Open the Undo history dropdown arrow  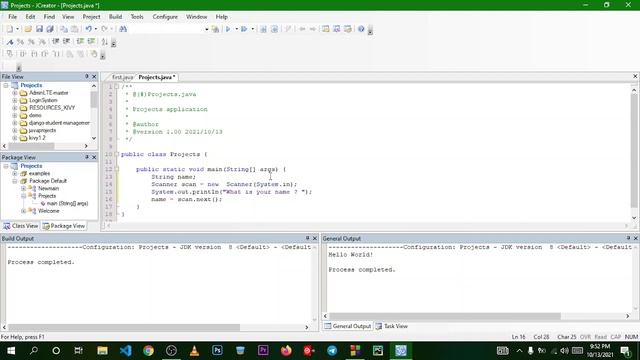pyautogui.click(x=96, y=29)
